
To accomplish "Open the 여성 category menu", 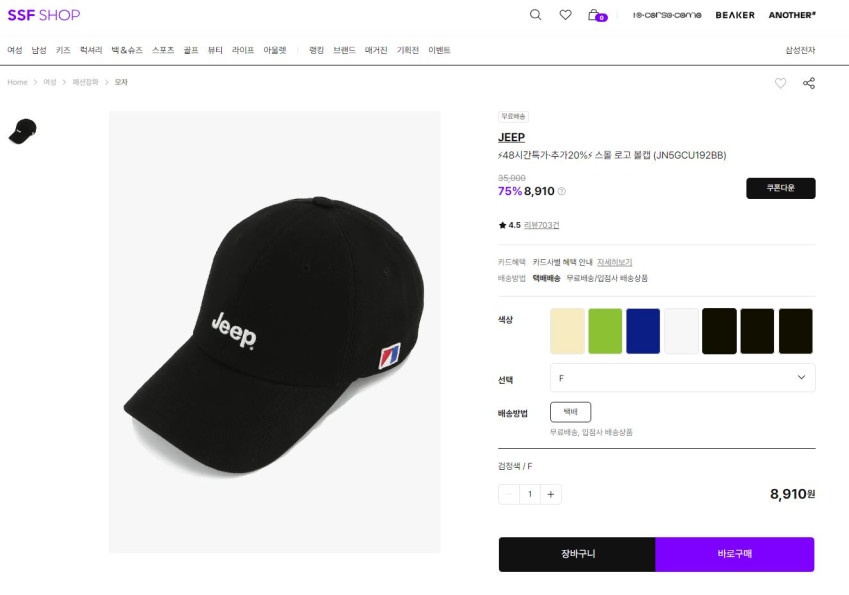I will (14, 50).
